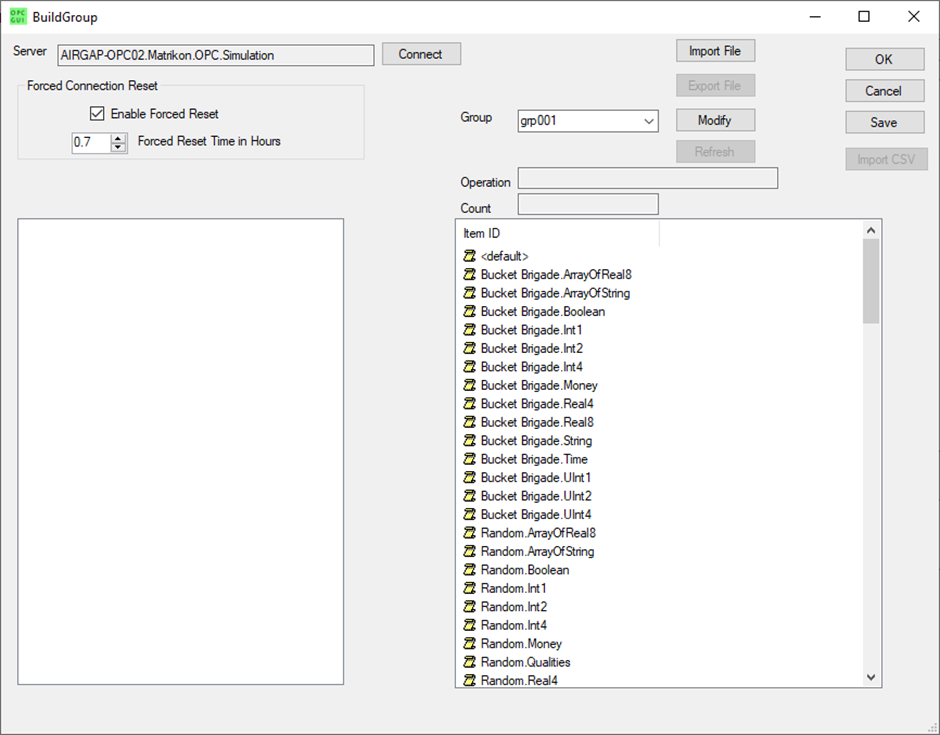Select the Random.Int2 item text
Viewport: 940px width, 735px height.
514,607
